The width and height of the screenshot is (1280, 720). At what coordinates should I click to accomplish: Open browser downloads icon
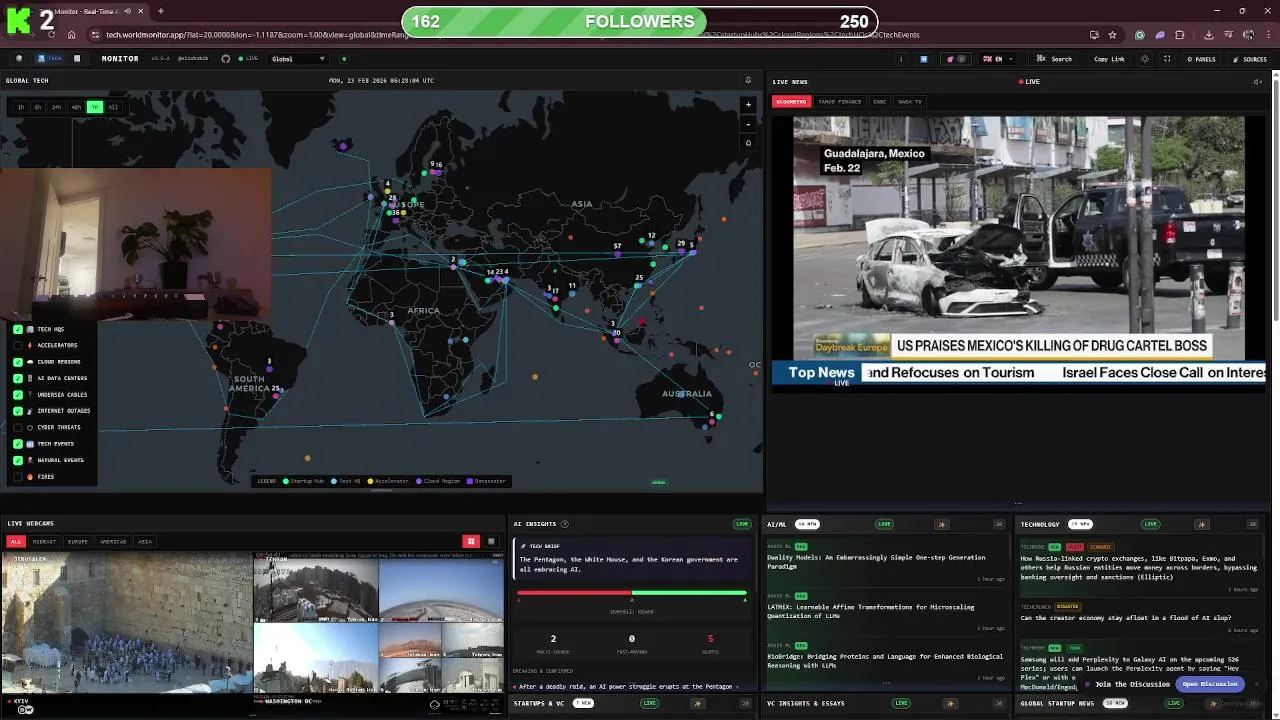(1208, 35)
